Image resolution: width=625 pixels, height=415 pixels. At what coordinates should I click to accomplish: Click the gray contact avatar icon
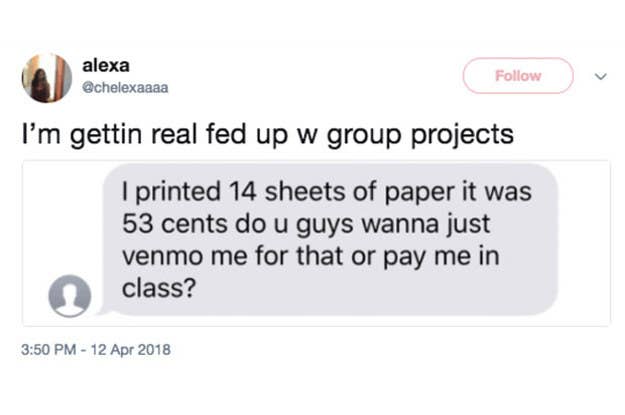coord(69,297)
